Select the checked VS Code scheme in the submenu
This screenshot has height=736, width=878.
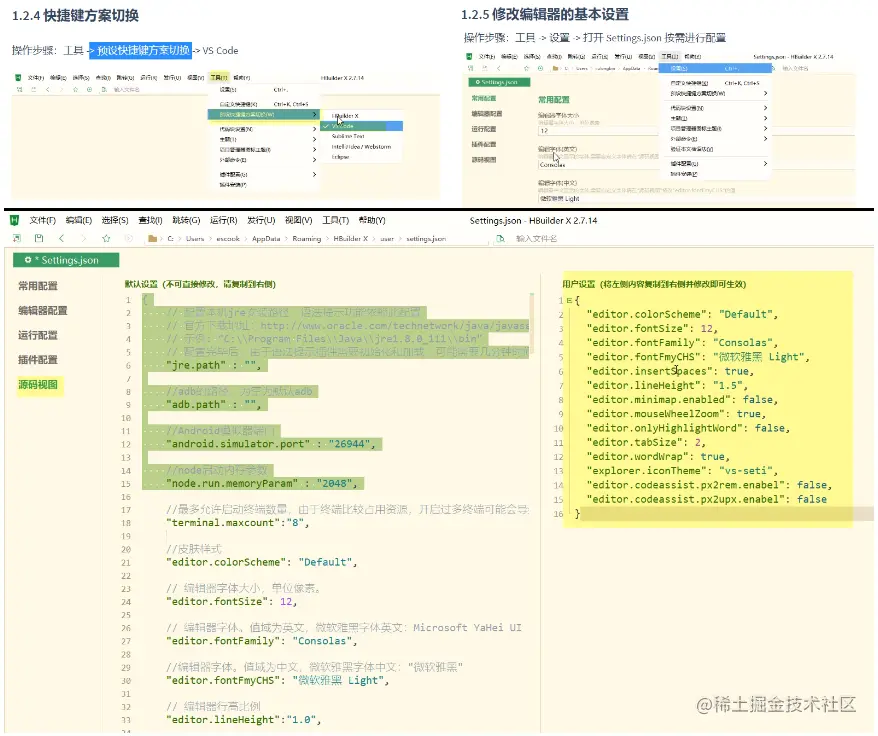(362, 126)
